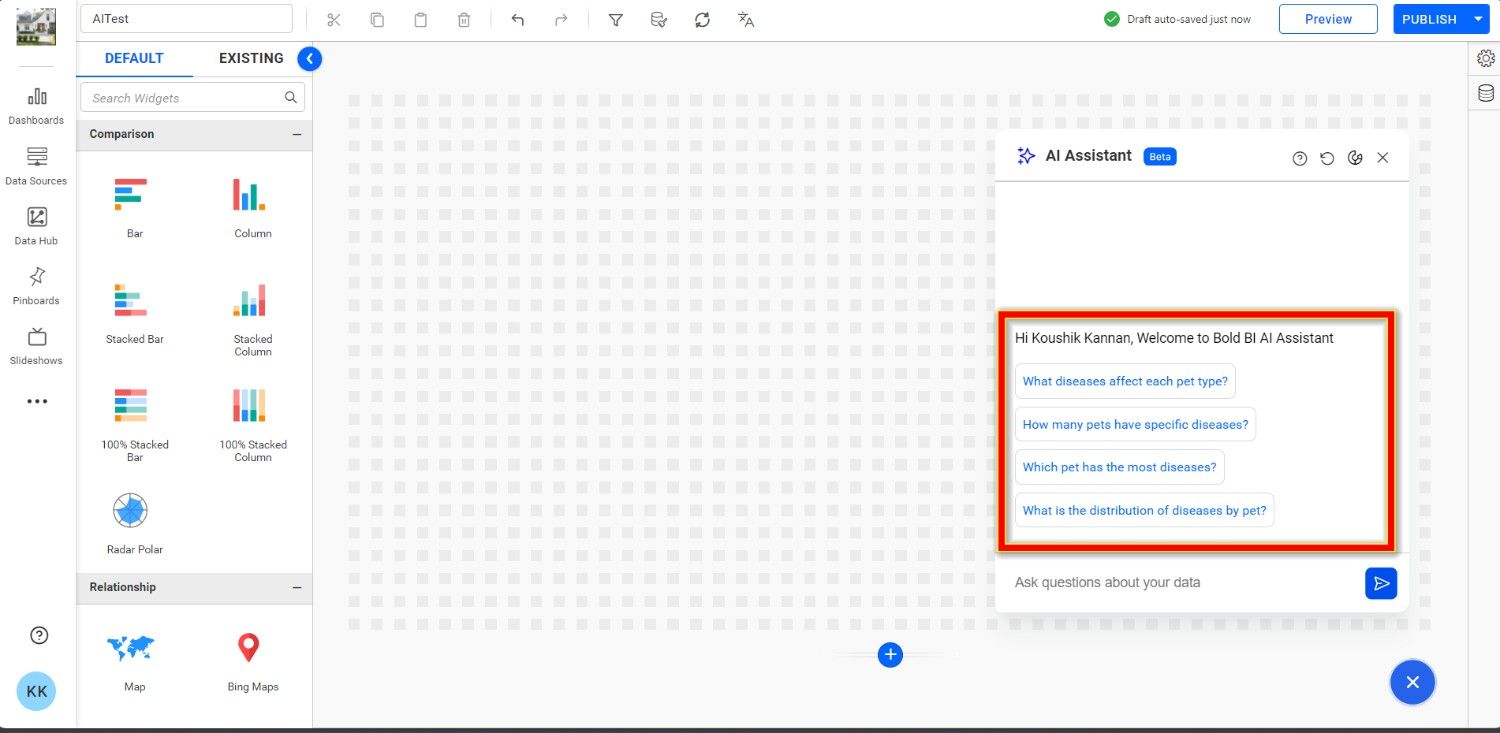Click the data source edit icon in toolbar

659,19
